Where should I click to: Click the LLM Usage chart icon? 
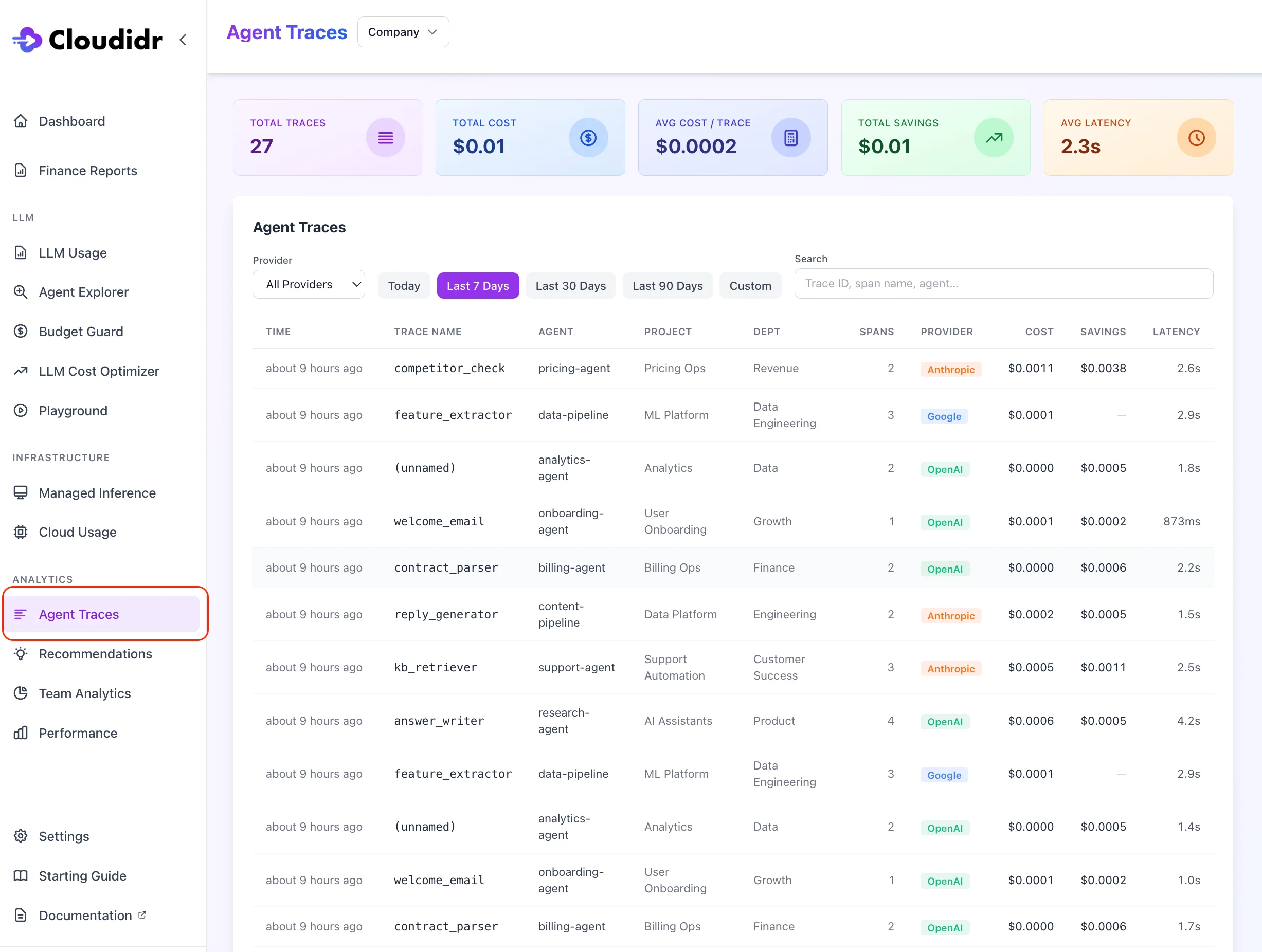coord(21,253)
